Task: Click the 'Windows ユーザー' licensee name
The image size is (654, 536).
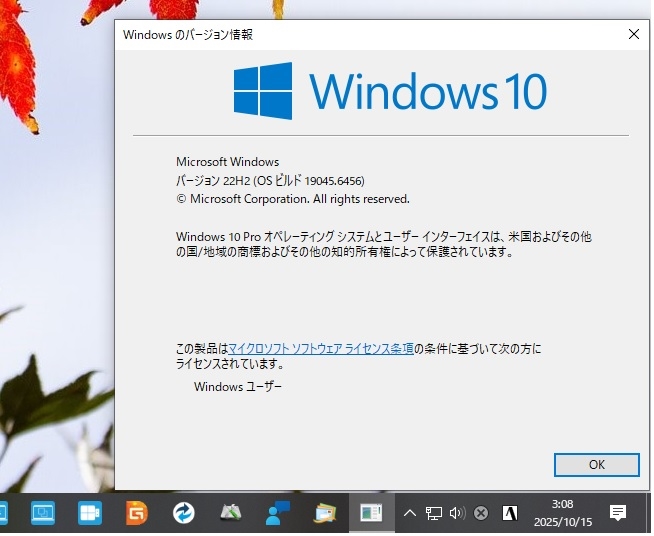Action: click(239, 389)
